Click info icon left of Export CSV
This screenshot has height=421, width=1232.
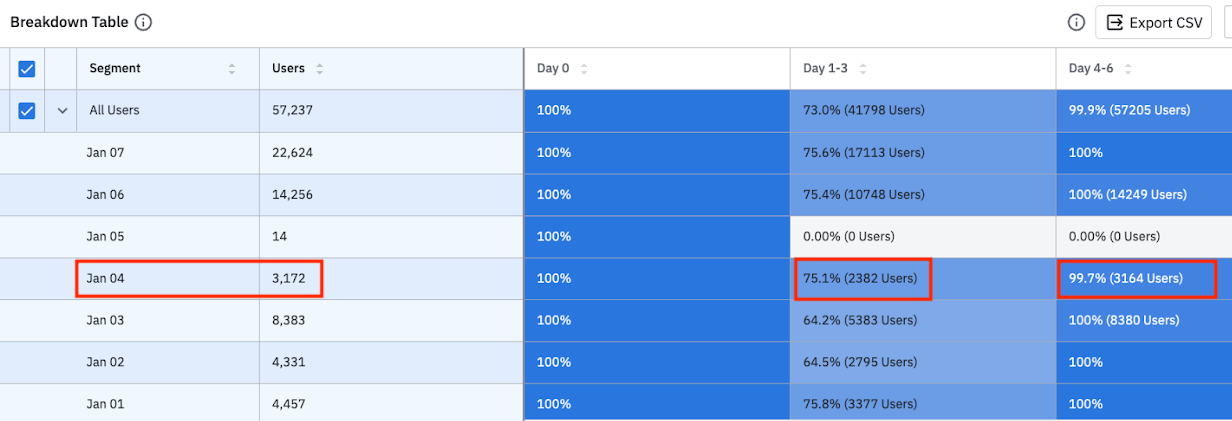point(1076,22)
